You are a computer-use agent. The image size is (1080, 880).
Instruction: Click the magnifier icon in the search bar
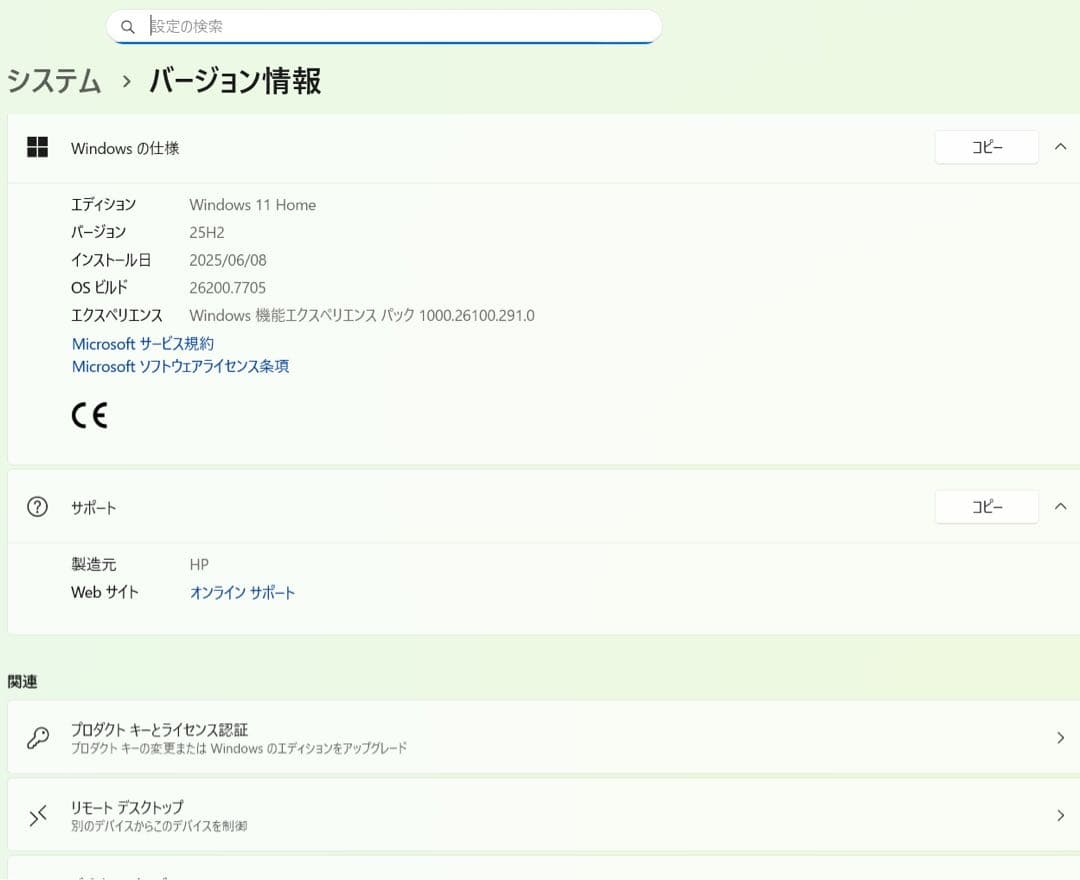(x=128, y=26)
